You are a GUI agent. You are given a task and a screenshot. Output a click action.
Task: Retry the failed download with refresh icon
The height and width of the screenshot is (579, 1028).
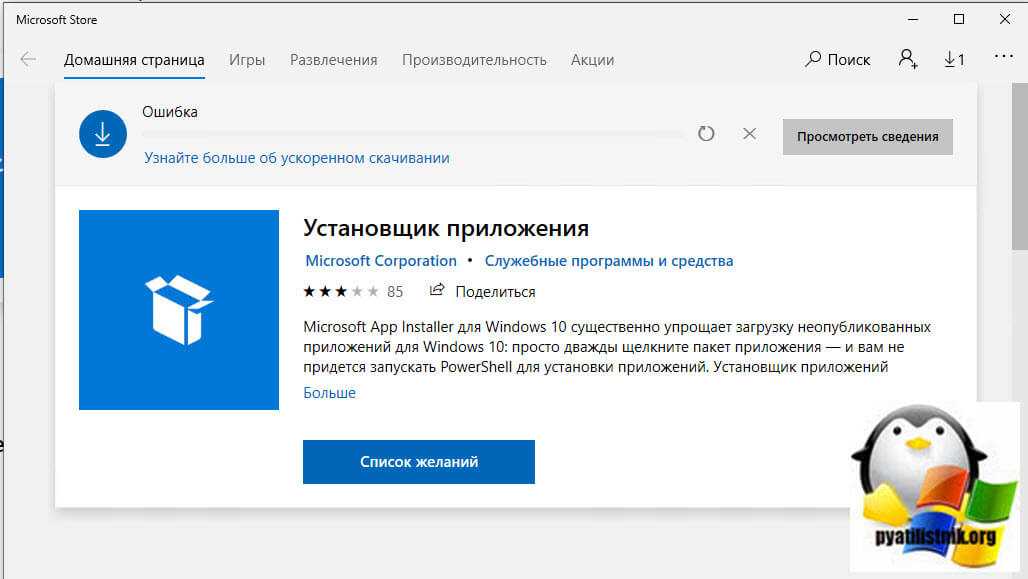pos(706,133)
